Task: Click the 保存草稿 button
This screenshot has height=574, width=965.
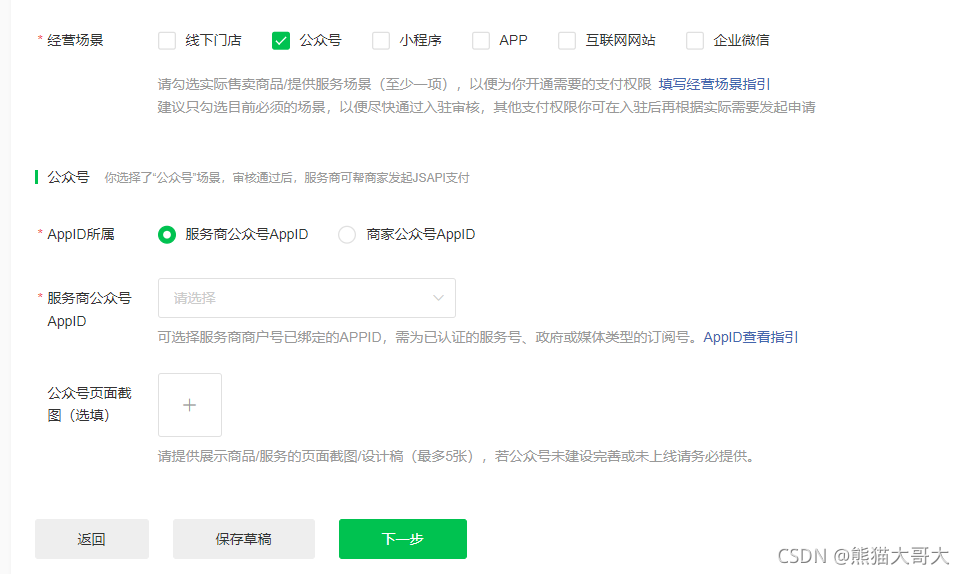Action: click(x=244, y=539)
